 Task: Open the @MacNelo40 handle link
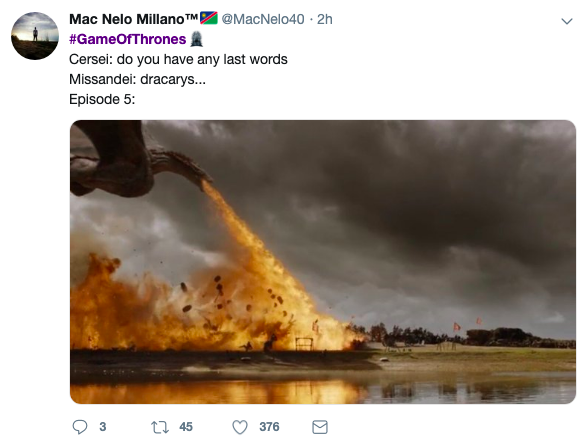coord(263,19)
